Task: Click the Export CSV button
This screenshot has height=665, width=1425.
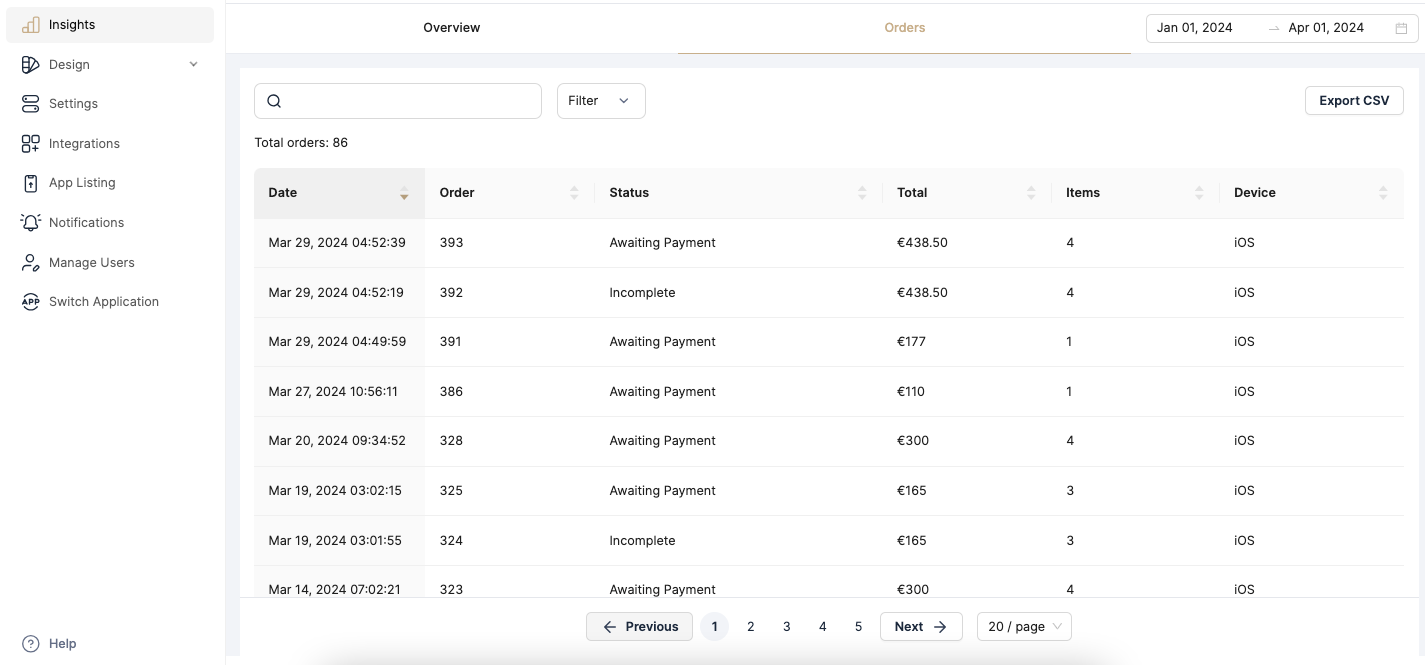Action: tap(1353, 101)
